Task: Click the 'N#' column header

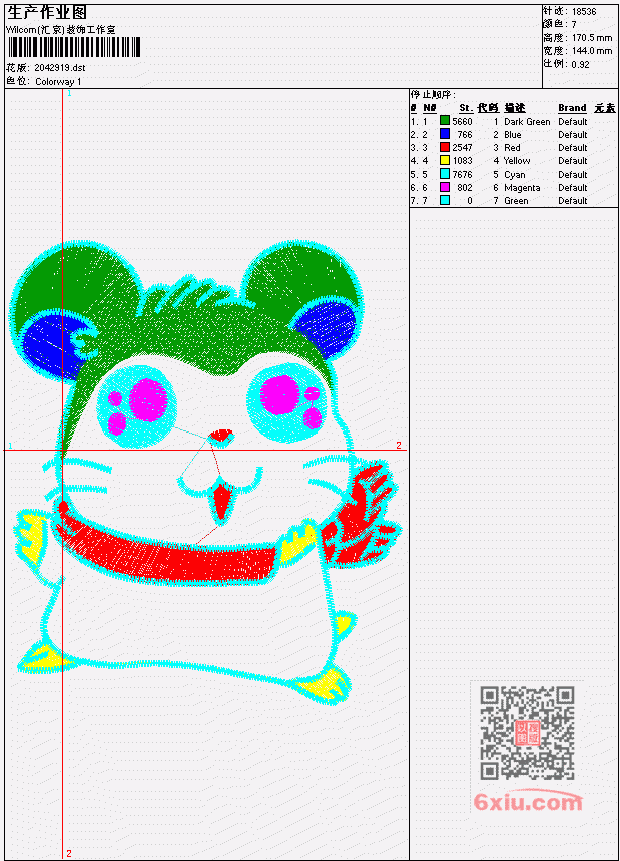Action: pos(430,108)
